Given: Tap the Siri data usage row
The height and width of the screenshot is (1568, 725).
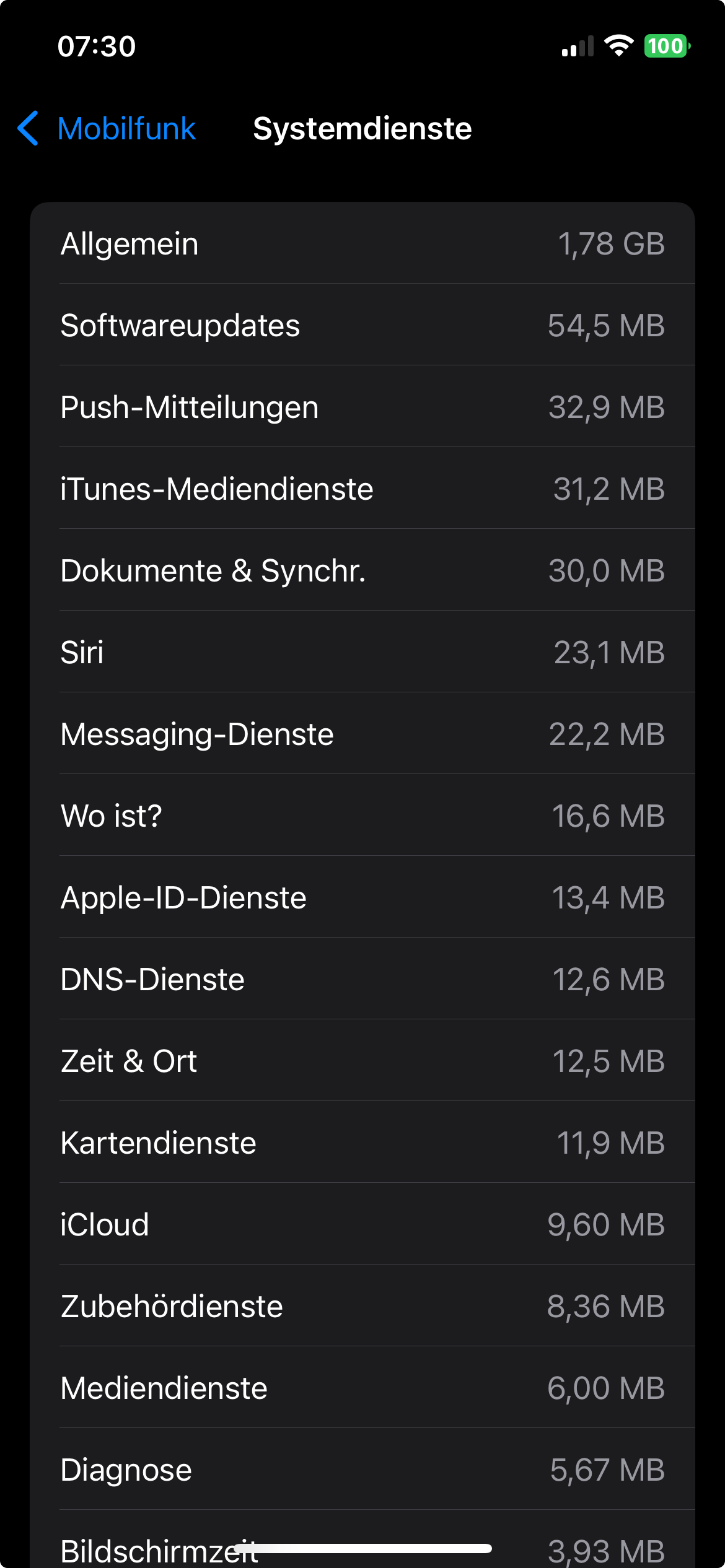Looking at the screenshot, I should (362, 652).
